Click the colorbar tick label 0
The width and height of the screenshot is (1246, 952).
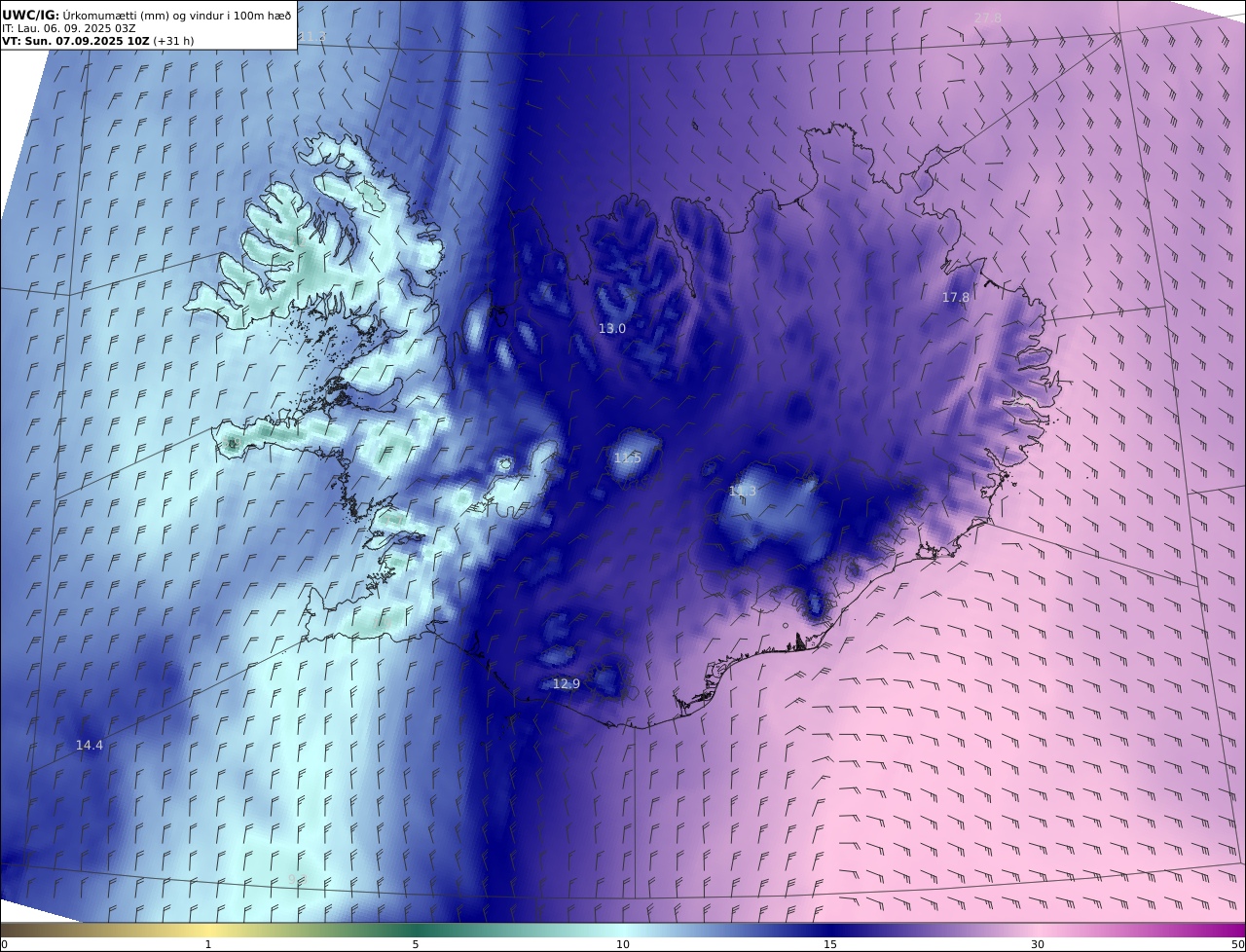coord(4,944)
